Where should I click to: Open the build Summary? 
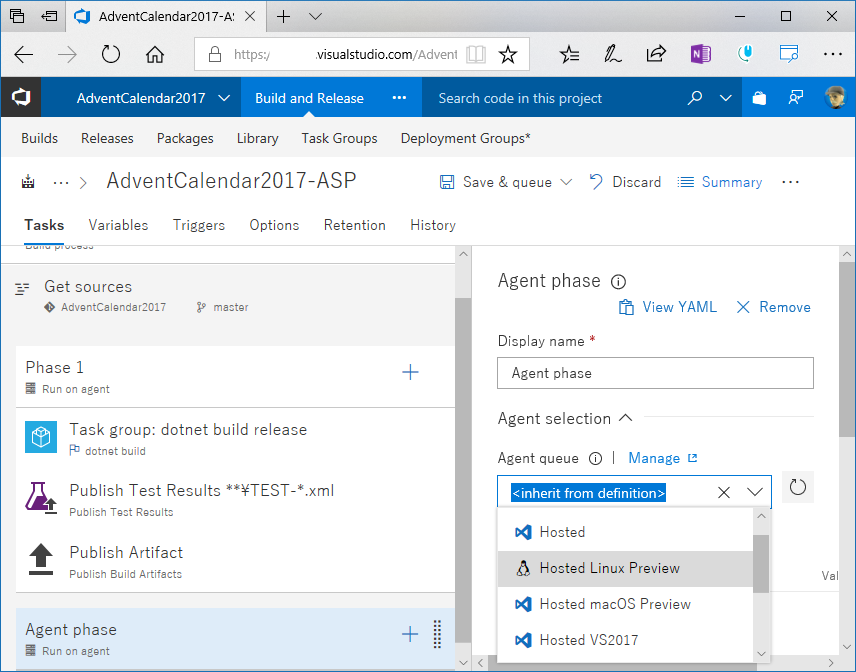(720, 182)
